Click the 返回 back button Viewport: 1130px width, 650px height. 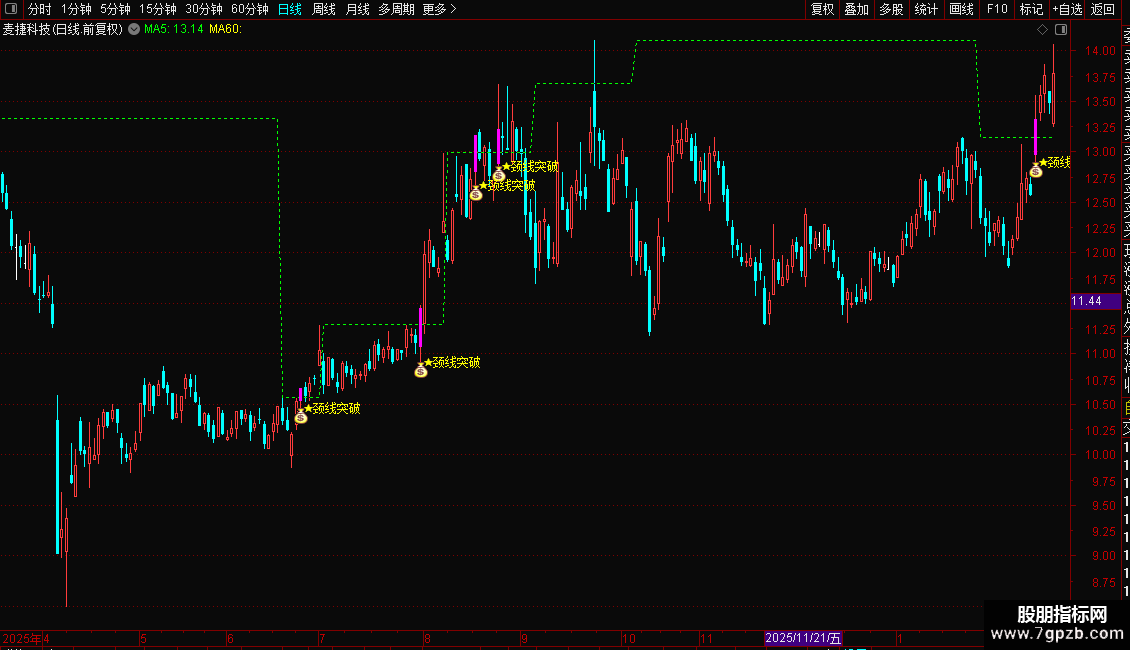(1103, 9)
